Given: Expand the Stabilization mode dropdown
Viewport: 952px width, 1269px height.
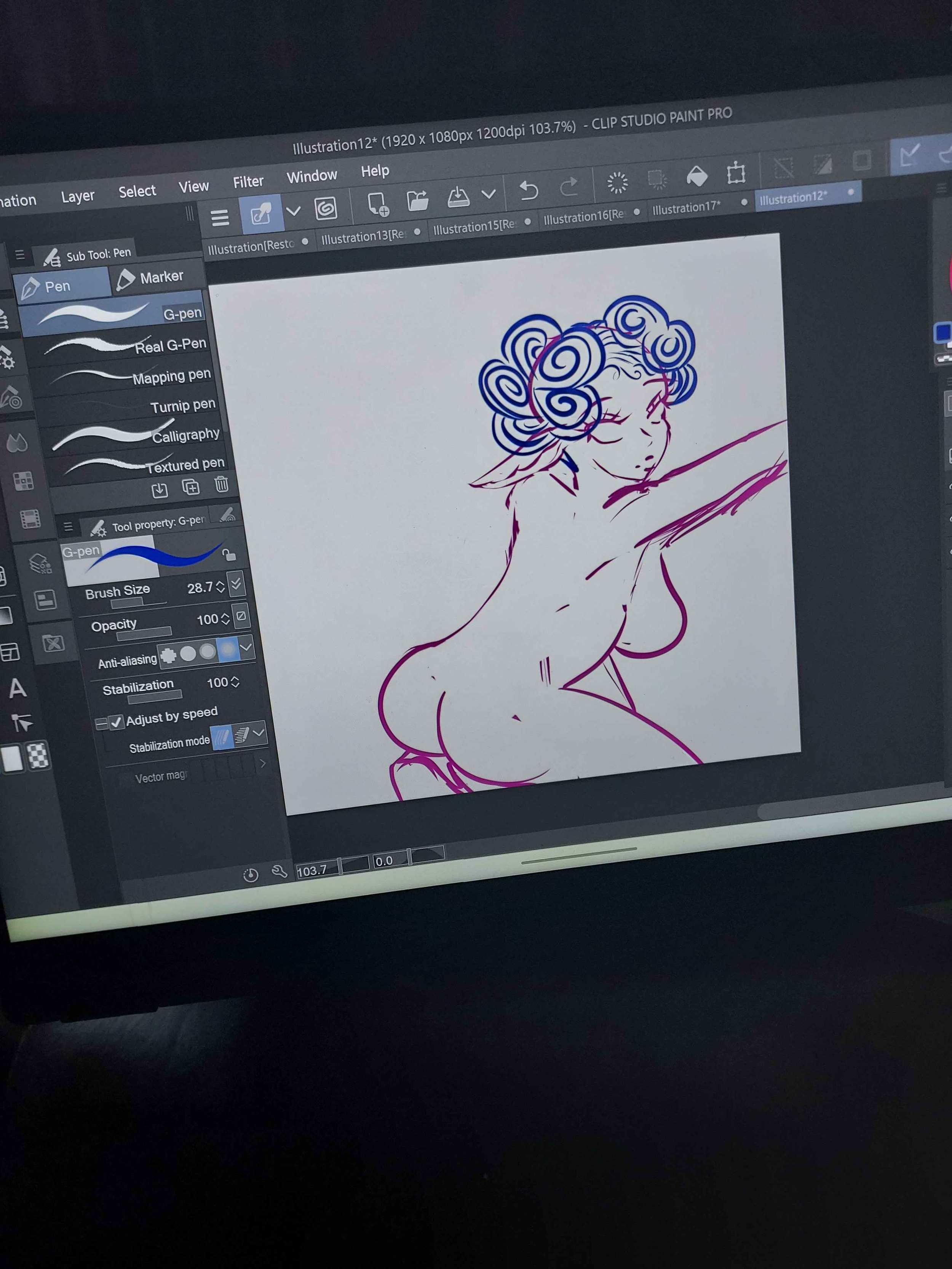Looking at the screenshot, I should 259,732.
